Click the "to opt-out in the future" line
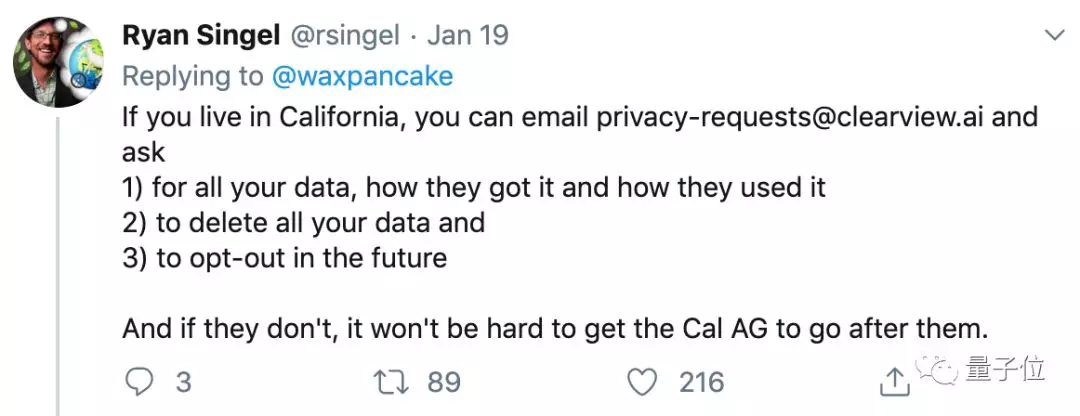This screenshot has width=1080, height=416. (x=284, y=257)
